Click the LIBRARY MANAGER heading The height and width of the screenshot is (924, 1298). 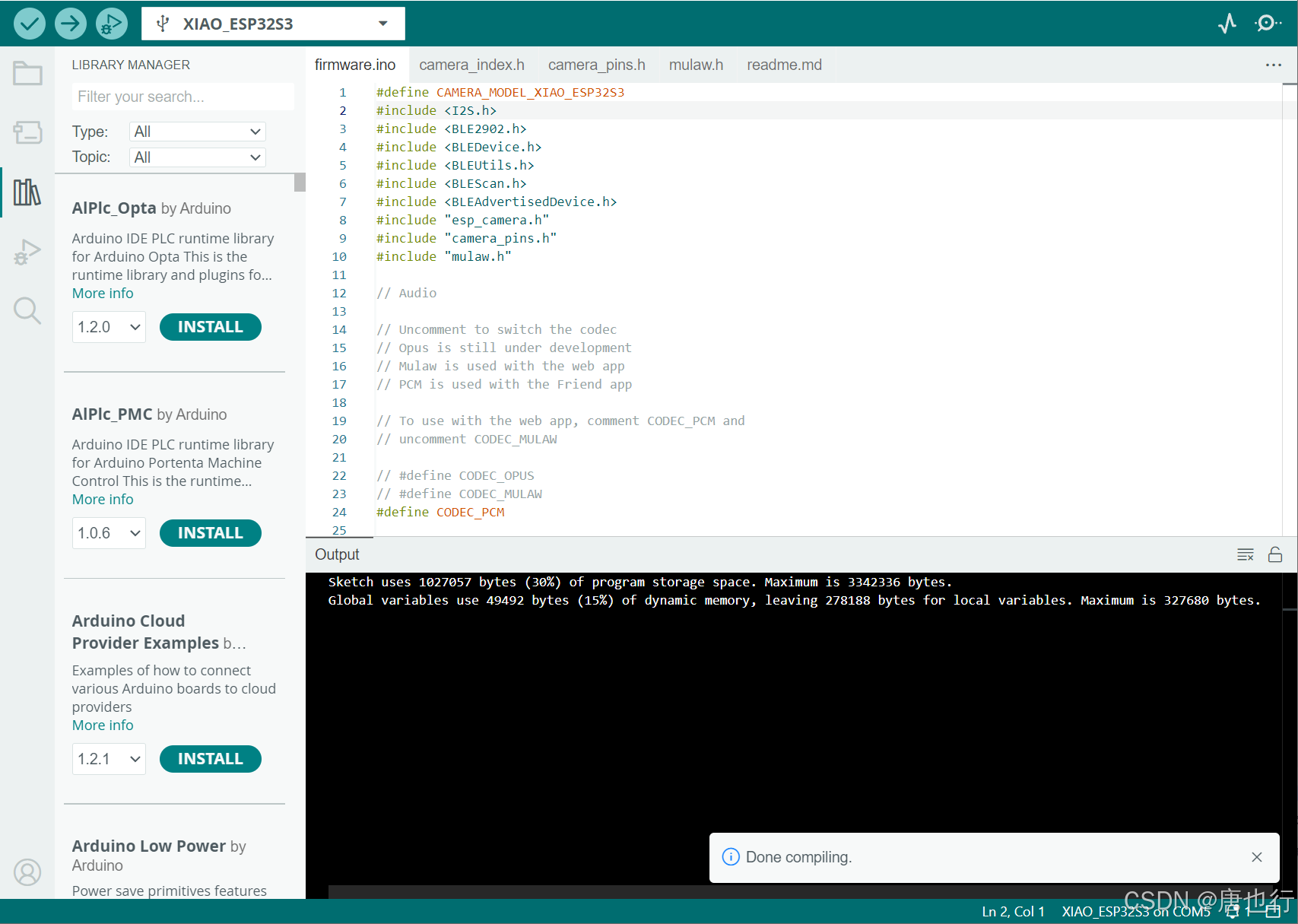point(131,65)
